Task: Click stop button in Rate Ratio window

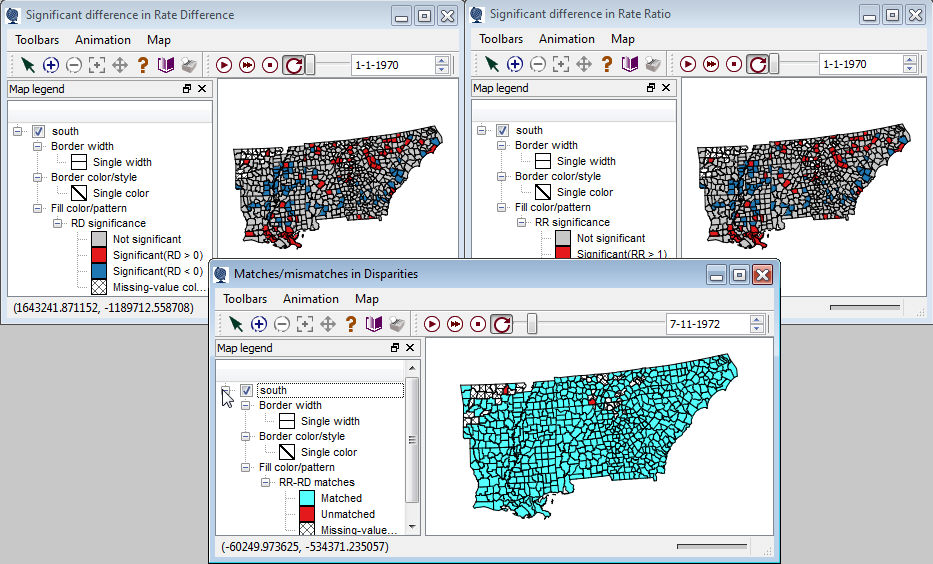Action: [x=734, y=64]
